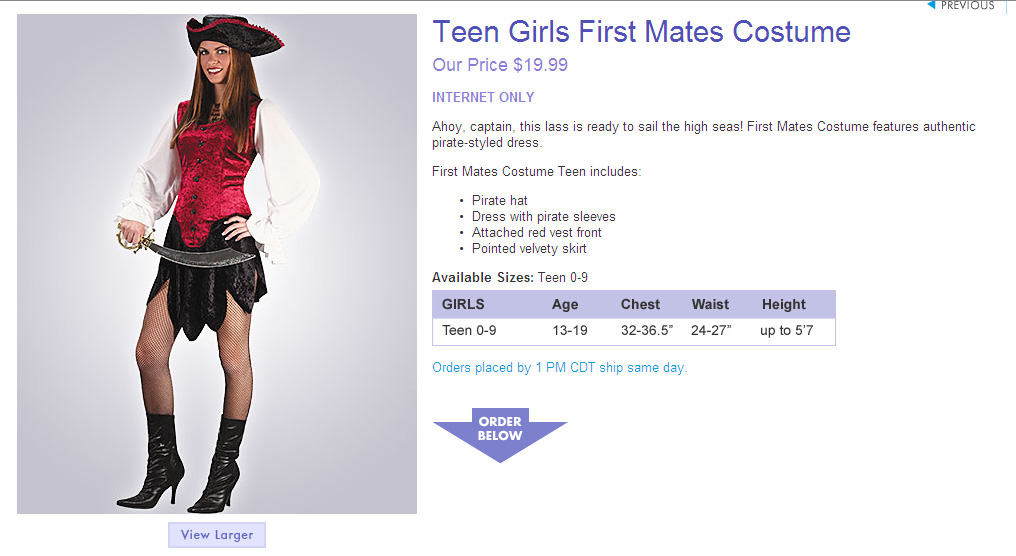Select the Teen 0-9 size row cell
The height and width of the screenshot is (556, 1016).
click(x=469, y=330)
